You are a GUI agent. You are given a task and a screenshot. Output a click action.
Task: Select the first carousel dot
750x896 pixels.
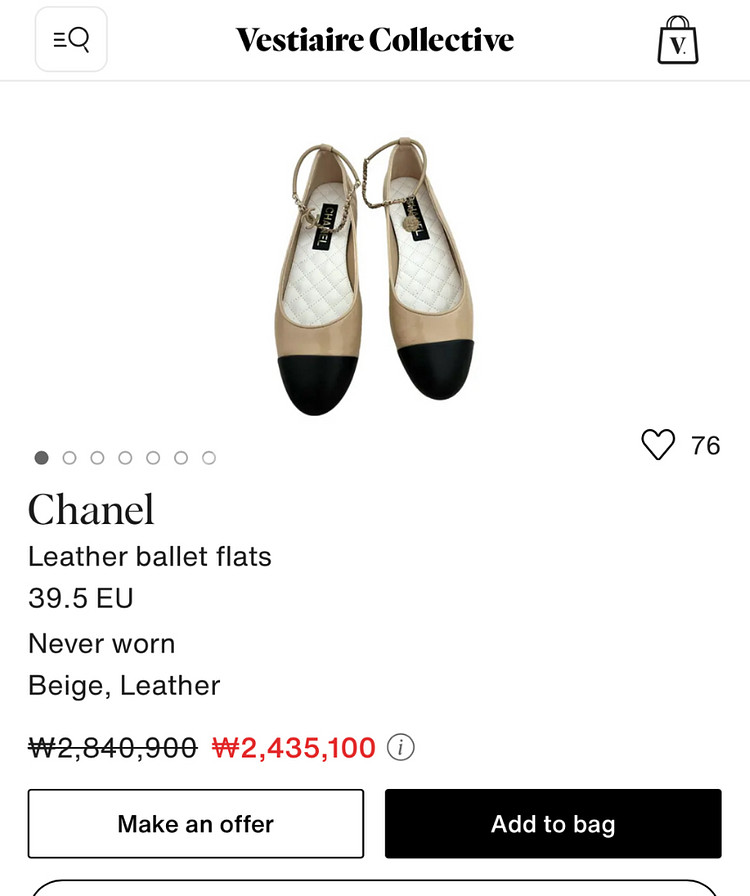coord(42,458)
